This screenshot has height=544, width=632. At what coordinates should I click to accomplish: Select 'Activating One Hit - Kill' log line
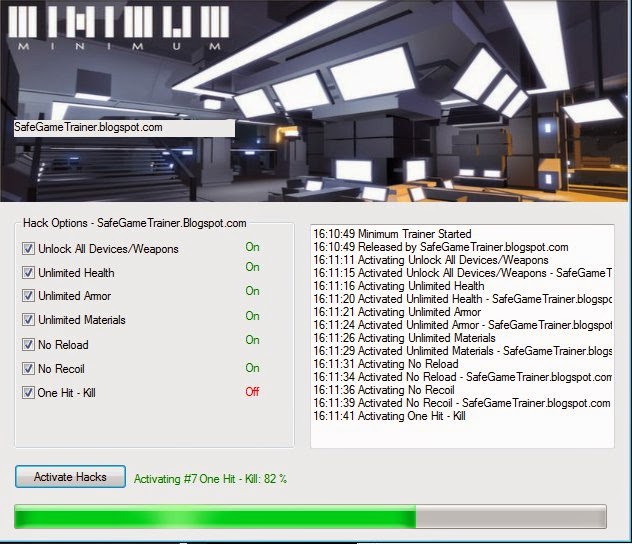pyautogui.click(x=389, y=415)
